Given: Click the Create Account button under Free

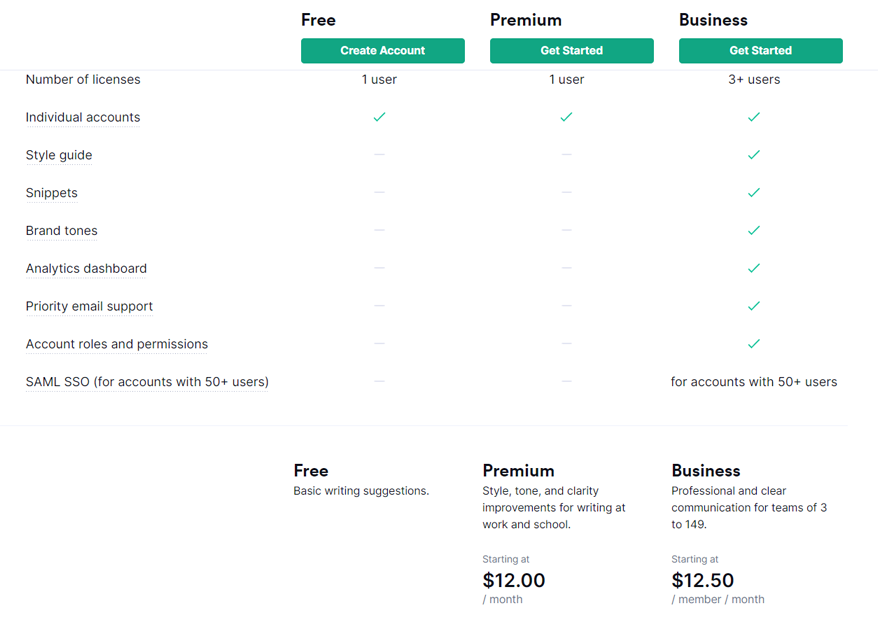Looking at the screenshot, I should 382,50.
